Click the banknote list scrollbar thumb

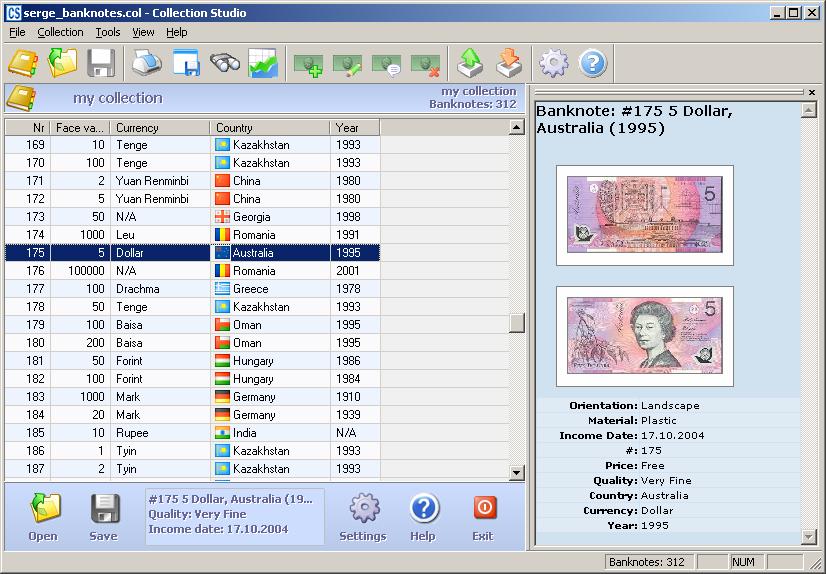[517, 323]
